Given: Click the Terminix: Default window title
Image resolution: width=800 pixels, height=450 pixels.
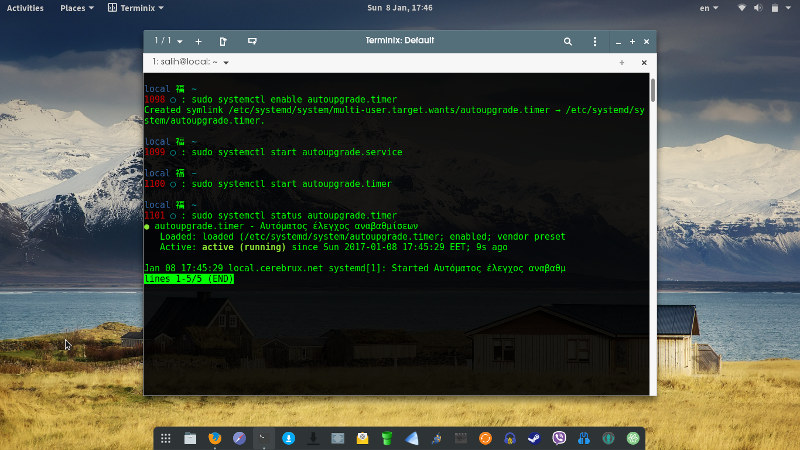Looking at the screenshot, I should [x=399, y=40].
